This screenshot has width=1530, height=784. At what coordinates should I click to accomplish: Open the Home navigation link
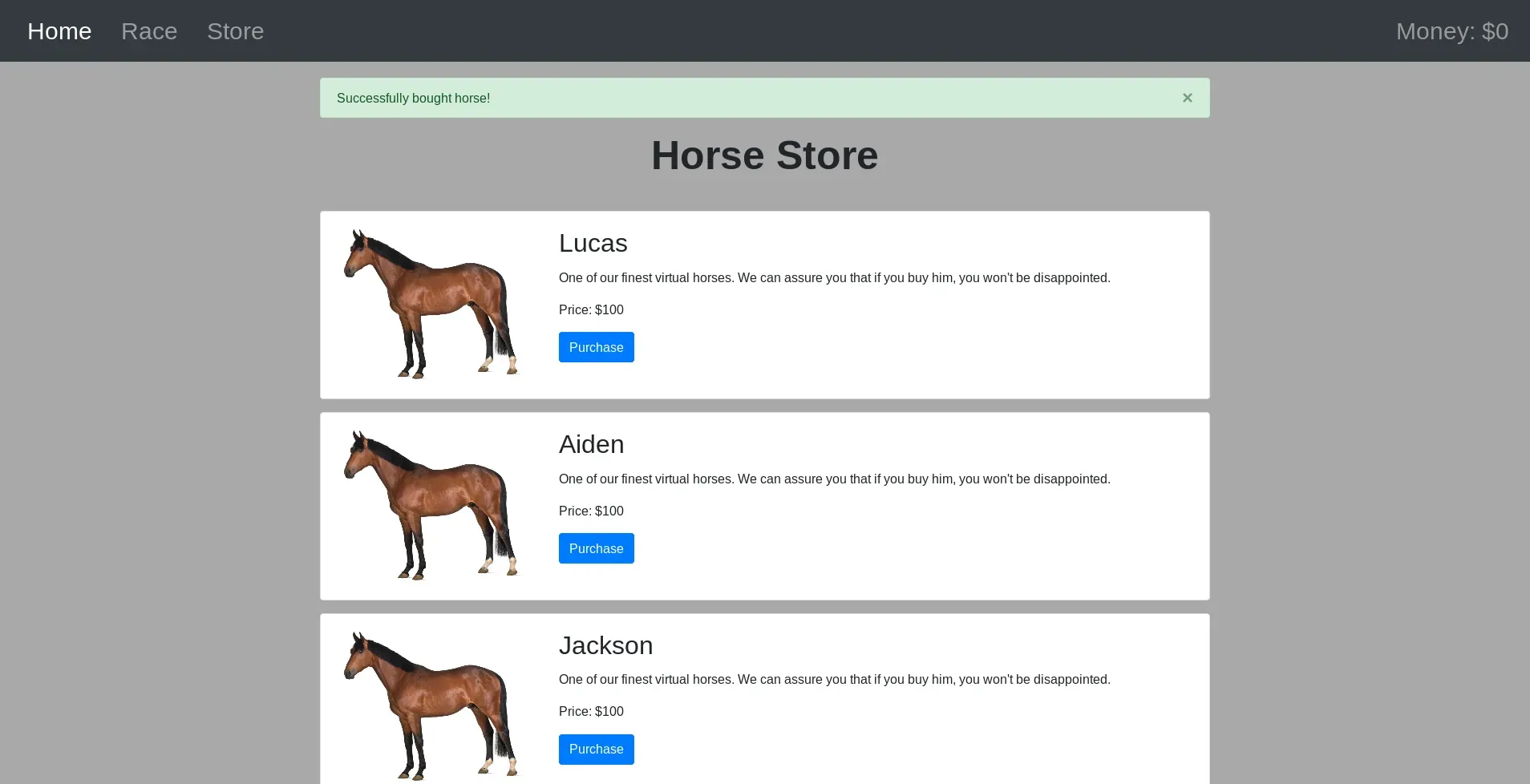pyautogui.click(x=59, y=31)
